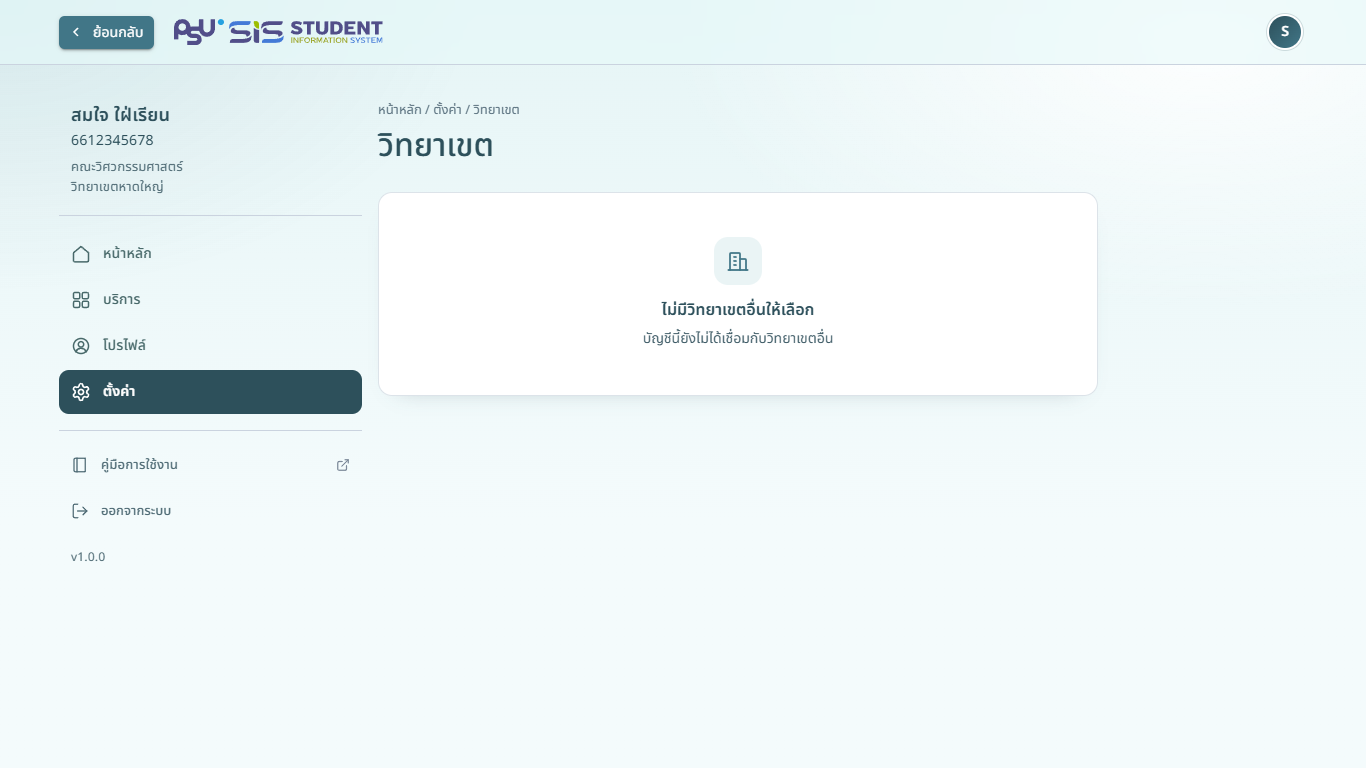Click the ย้อนกลับ back button
The image size is (1366, 768).
point(106,32)
